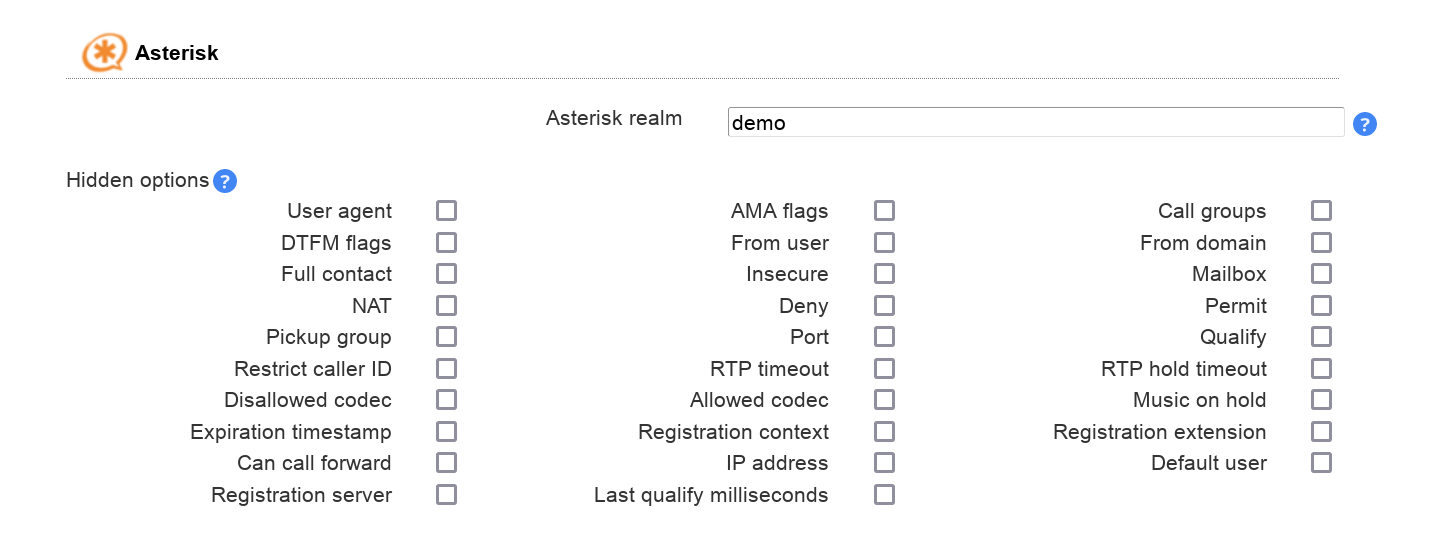Select the Allowed codec checkbox
The width and height of the screenshot is (1454, 546).
click(884, 400)
